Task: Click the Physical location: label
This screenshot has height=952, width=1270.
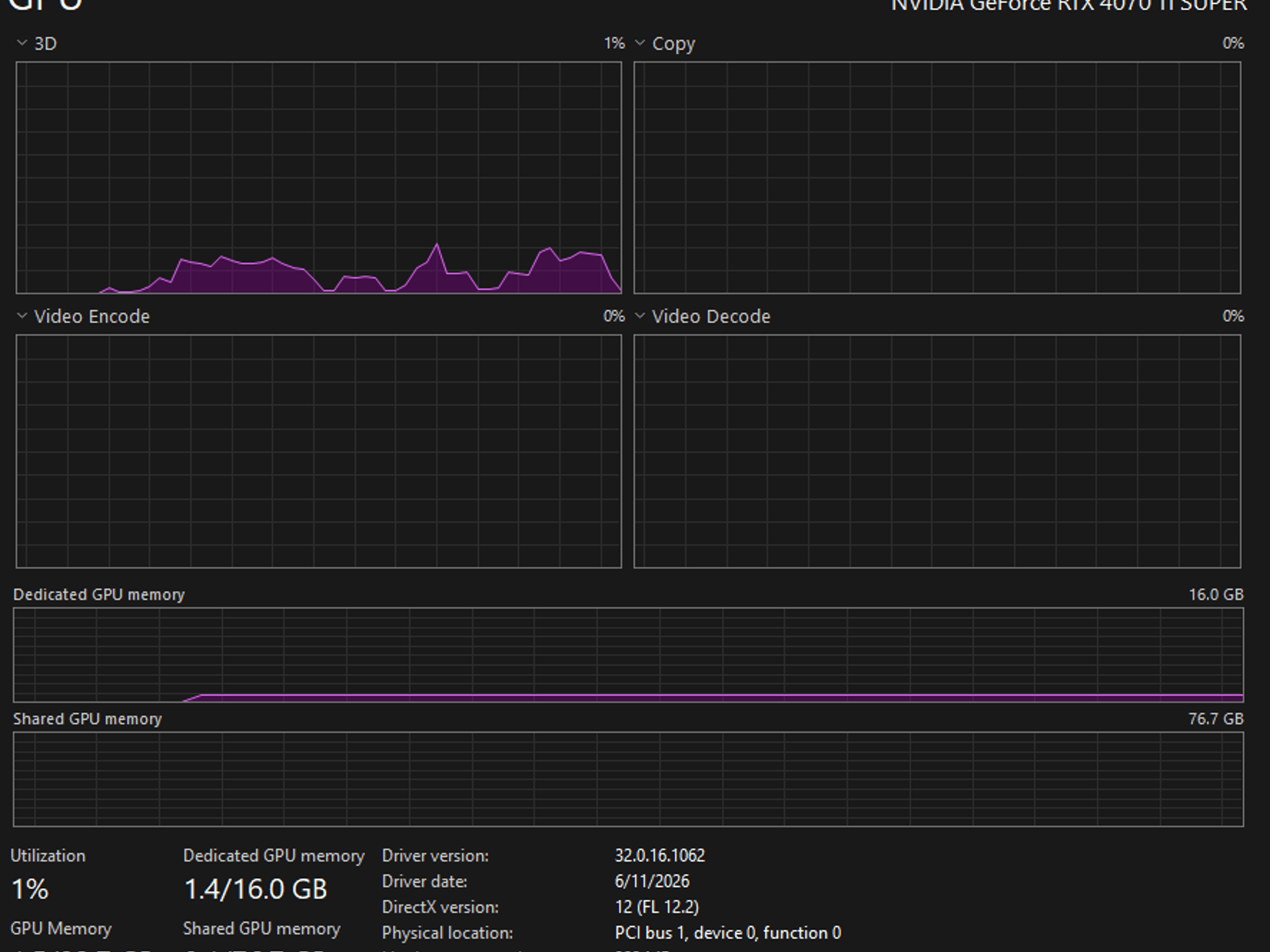Action: [x=448, y=933]
